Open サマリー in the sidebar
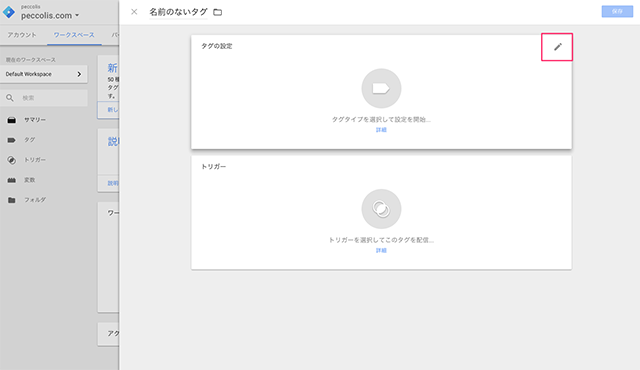Image resolution: width=640 pixels, height=370 pixels. 35,120
